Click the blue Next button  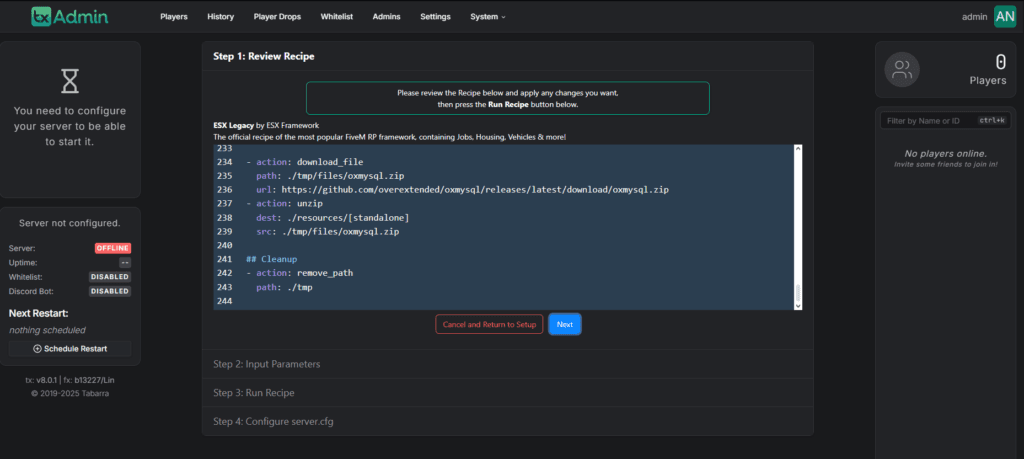pos(564,324)
